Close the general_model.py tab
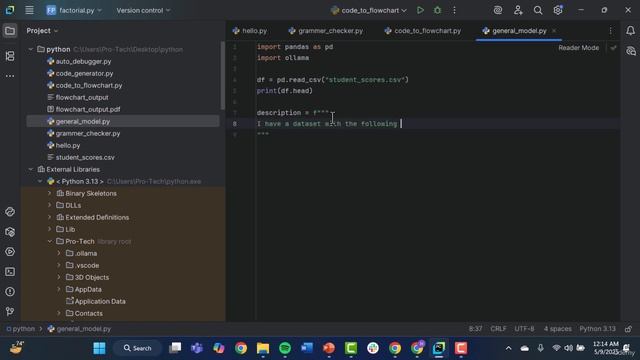640x360 pixels. point(554,31)
